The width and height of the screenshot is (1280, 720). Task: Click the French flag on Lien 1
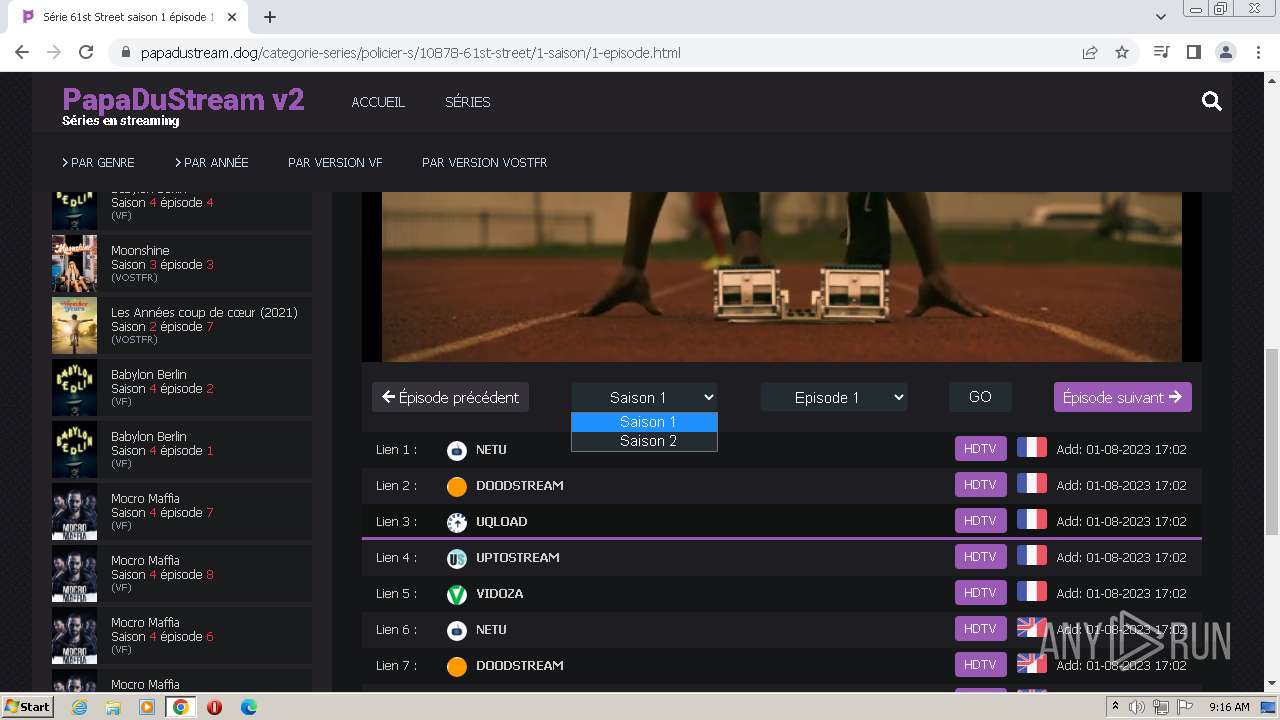1031,448
